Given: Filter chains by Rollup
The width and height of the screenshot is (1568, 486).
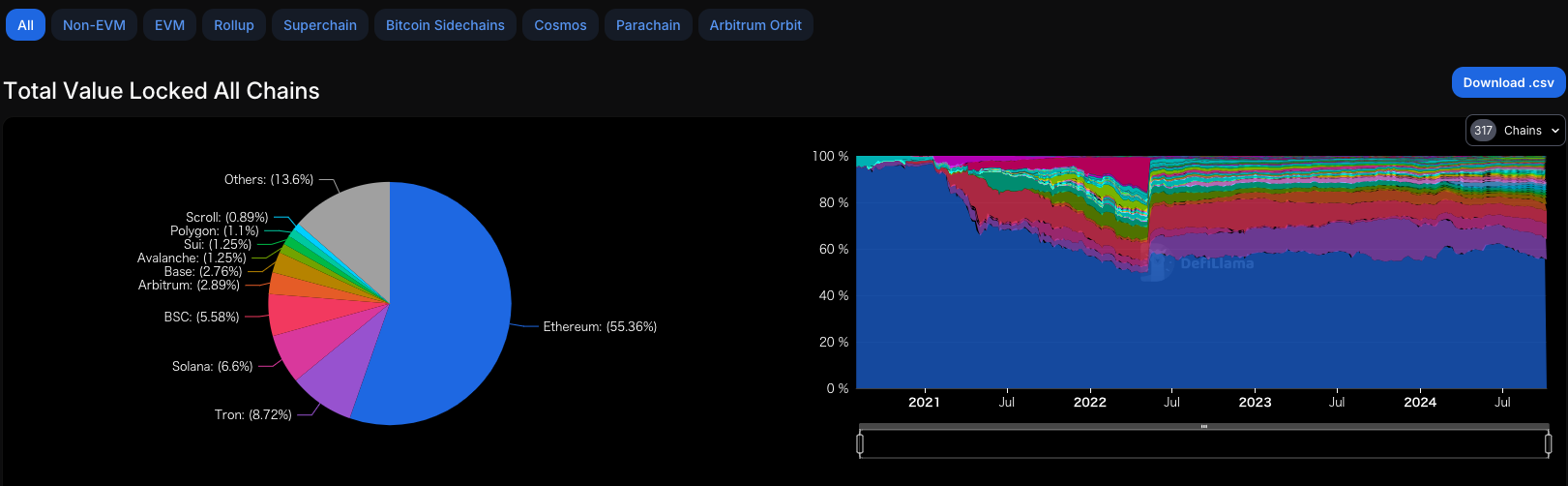Looking at the screenshot, I should [x=233, y=25].
